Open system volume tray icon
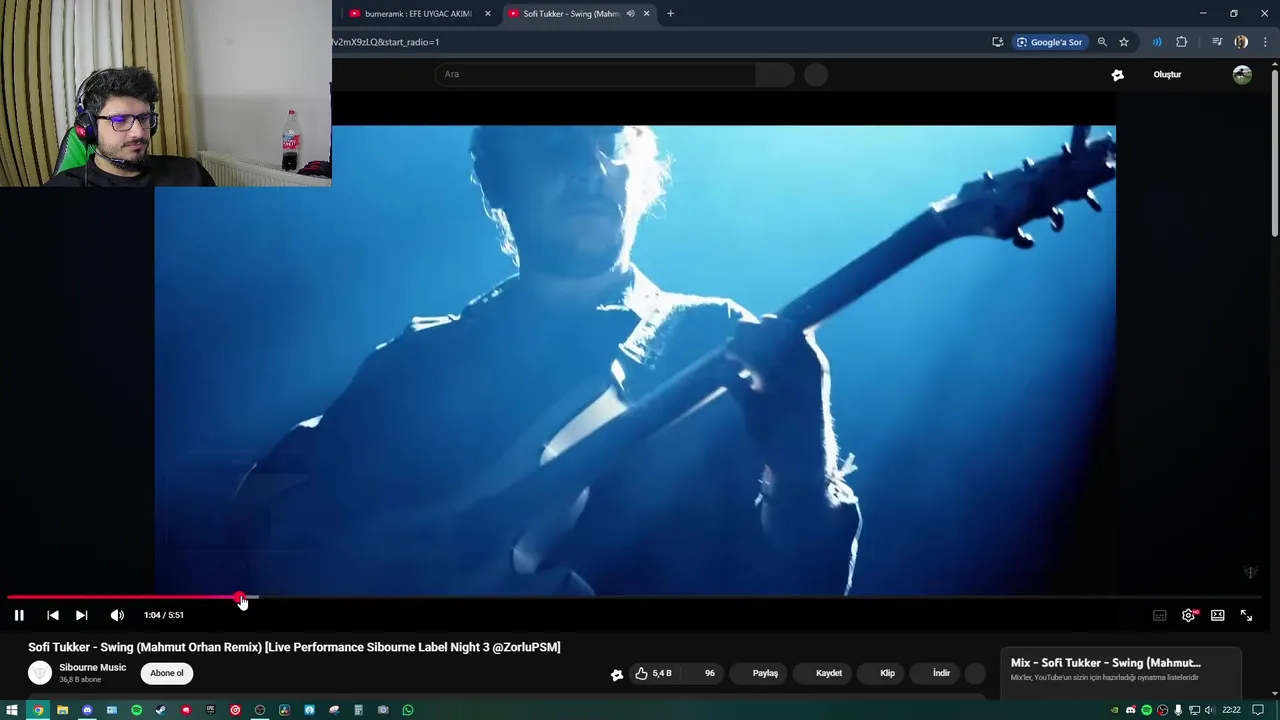The image size is (1280, 720). point(1210,710)
